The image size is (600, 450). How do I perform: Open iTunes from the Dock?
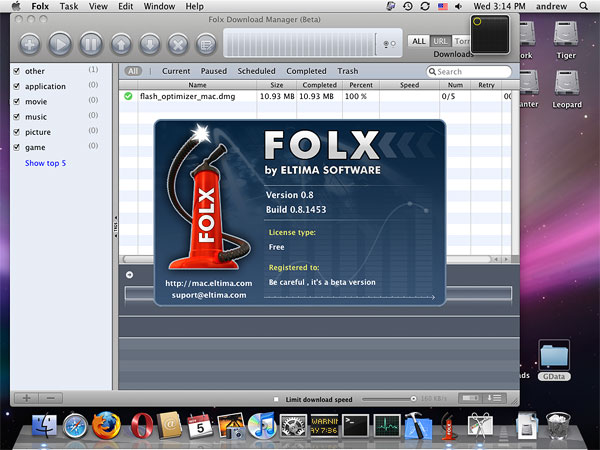[x=262, y=426]
